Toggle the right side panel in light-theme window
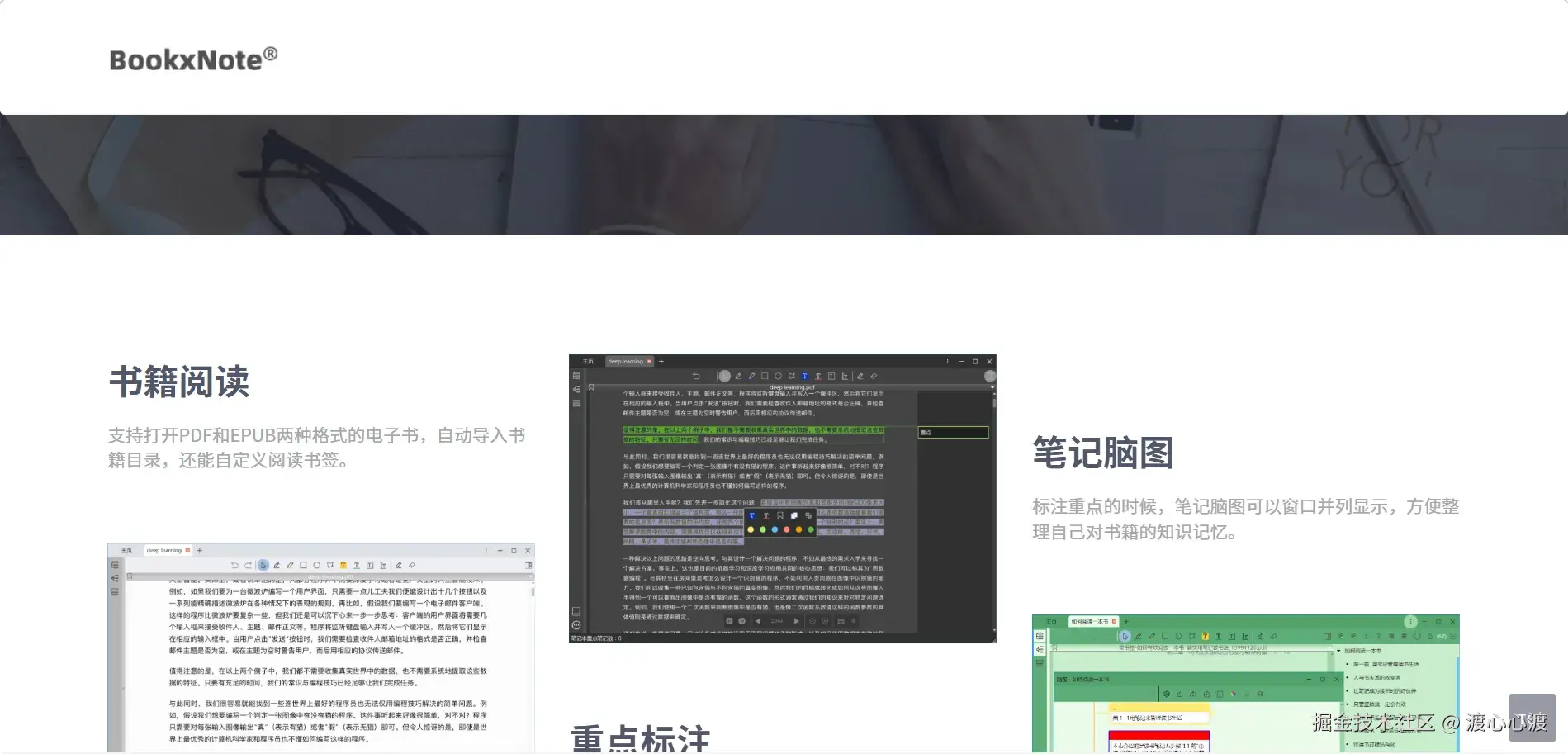 (x=528, y=566)
